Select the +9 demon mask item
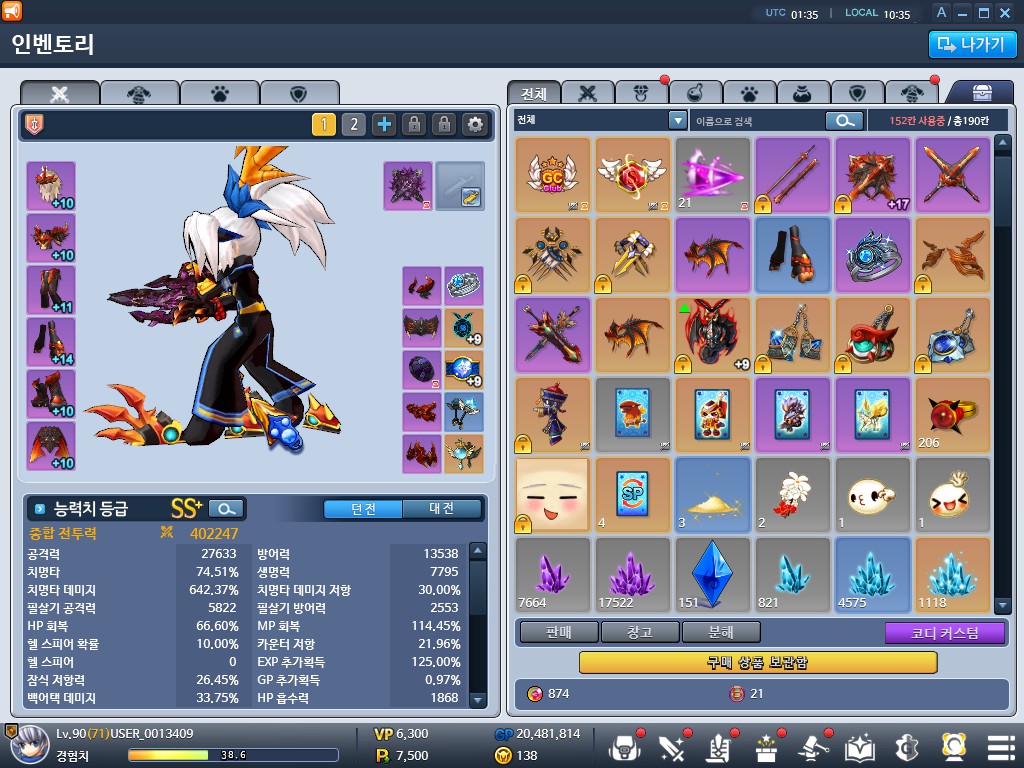1024x768 pixels. 712,336
